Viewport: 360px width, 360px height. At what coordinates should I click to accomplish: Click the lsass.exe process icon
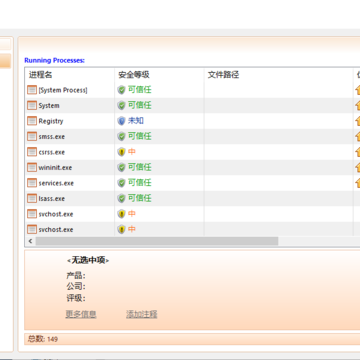(x=32, y=199)
